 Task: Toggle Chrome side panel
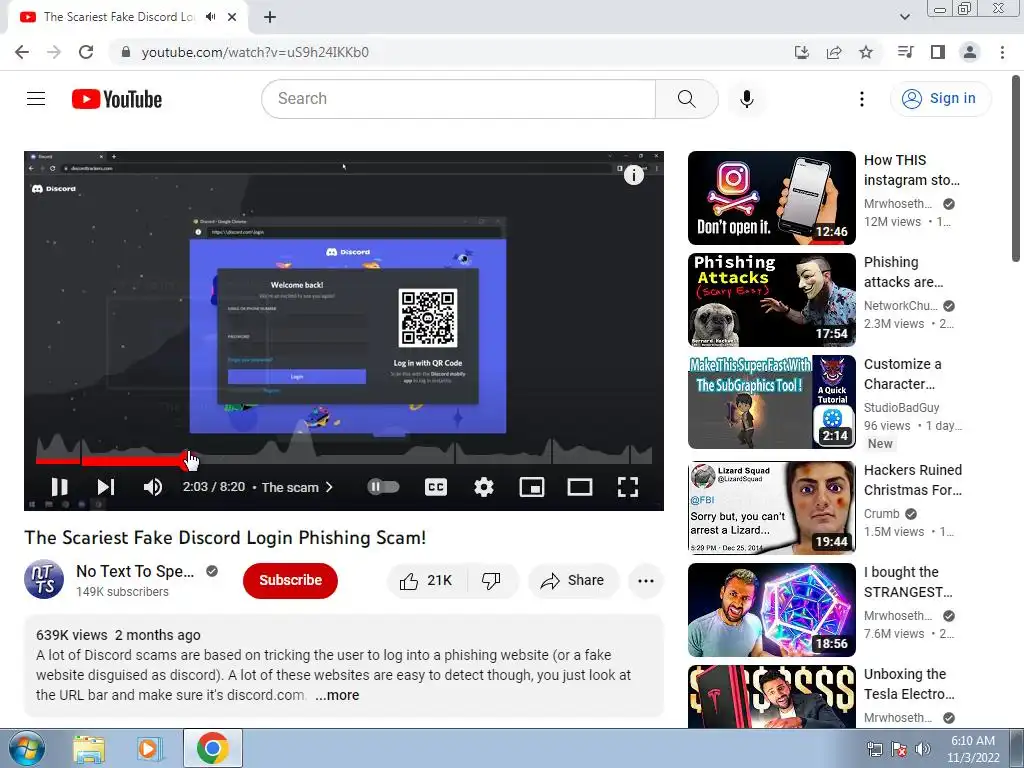(938, 52)
